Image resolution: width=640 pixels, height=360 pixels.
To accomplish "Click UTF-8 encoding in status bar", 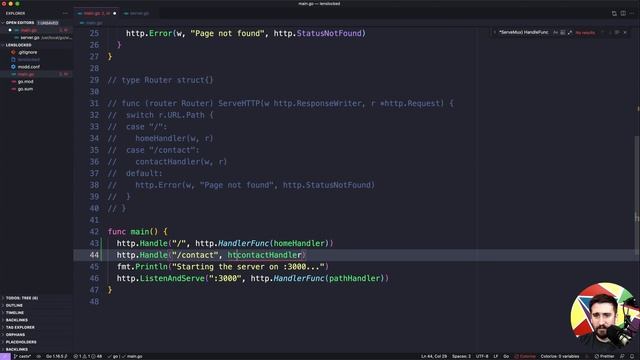I will (x=482, y=356).
